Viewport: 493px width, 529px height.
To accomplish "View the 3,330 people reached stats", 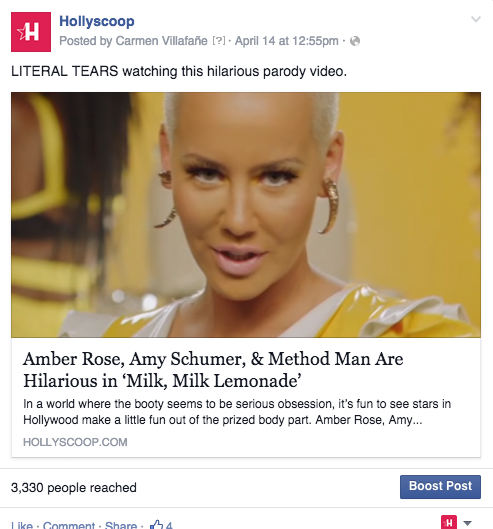I will coord(74,488).
